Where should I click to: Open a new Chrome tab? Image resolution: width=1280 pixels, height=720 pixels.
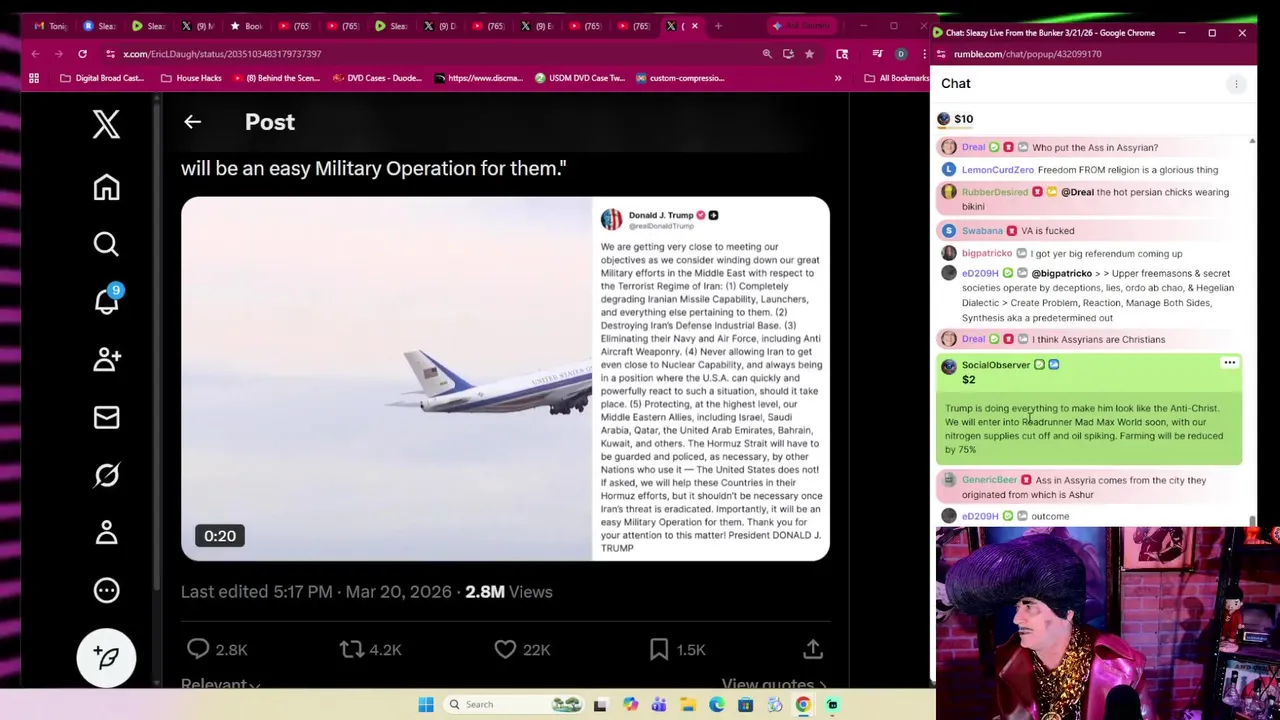718,26
